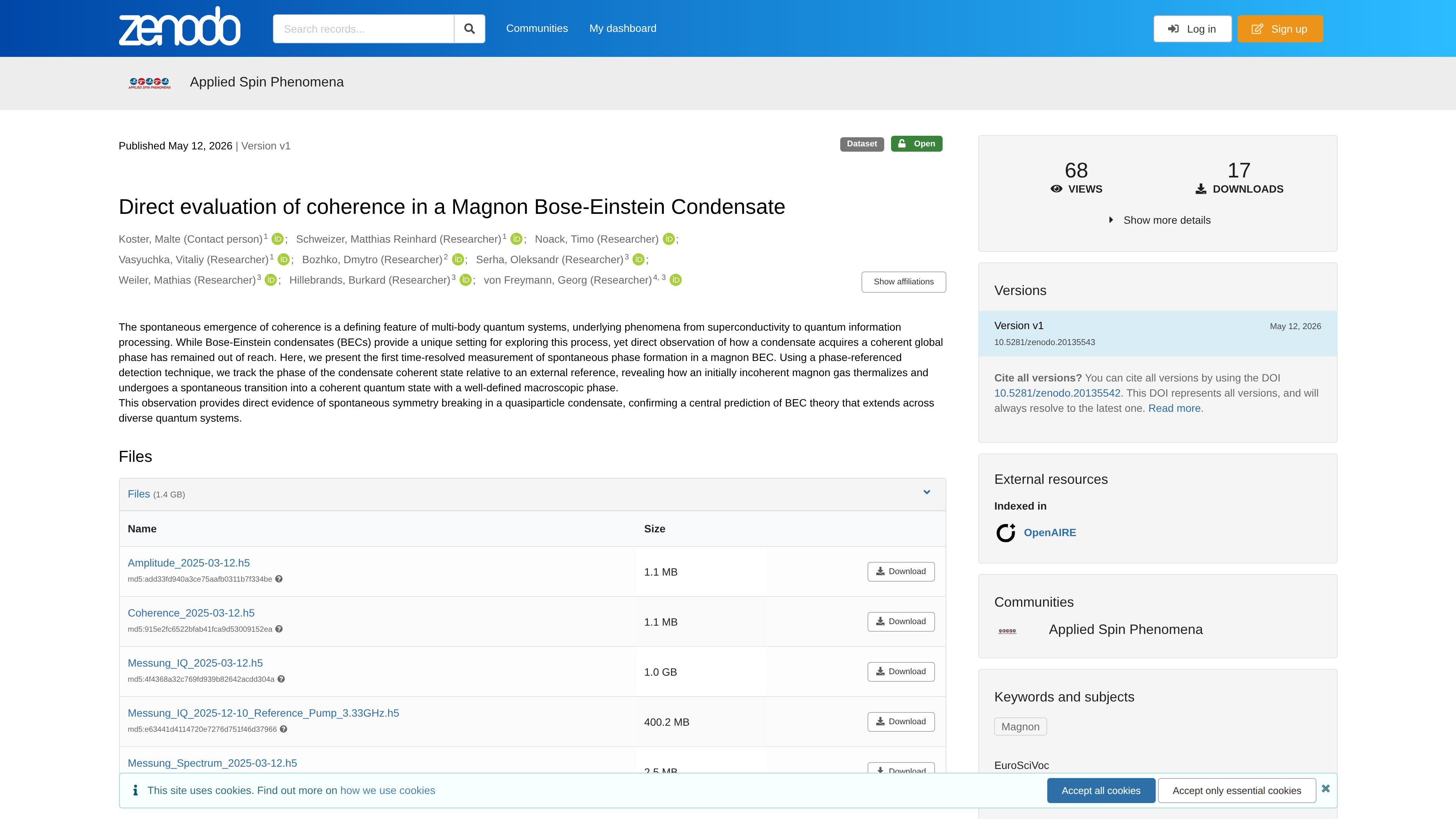Open file Messung_Spectrum_2025-03-12.h5
Viewport: 1456px width, 819px height.
[x=212, y=763]
